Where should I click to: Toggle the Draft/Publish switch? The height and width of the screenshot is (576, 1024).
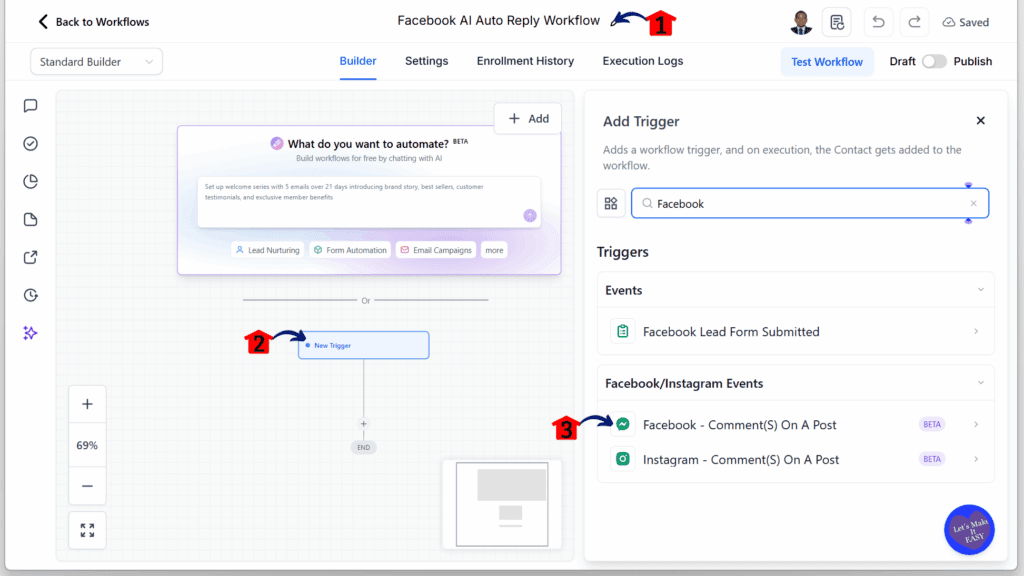click(x=934, y=61)
